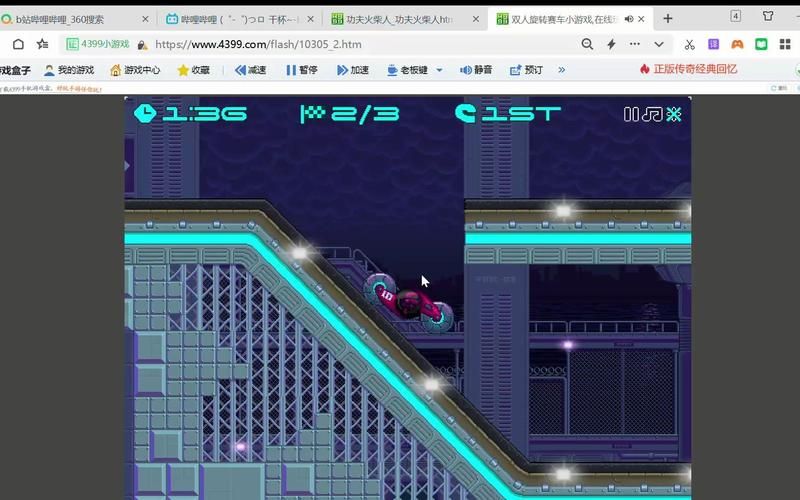
Task: Click the 预订 button
Action: tap(526, 70)
